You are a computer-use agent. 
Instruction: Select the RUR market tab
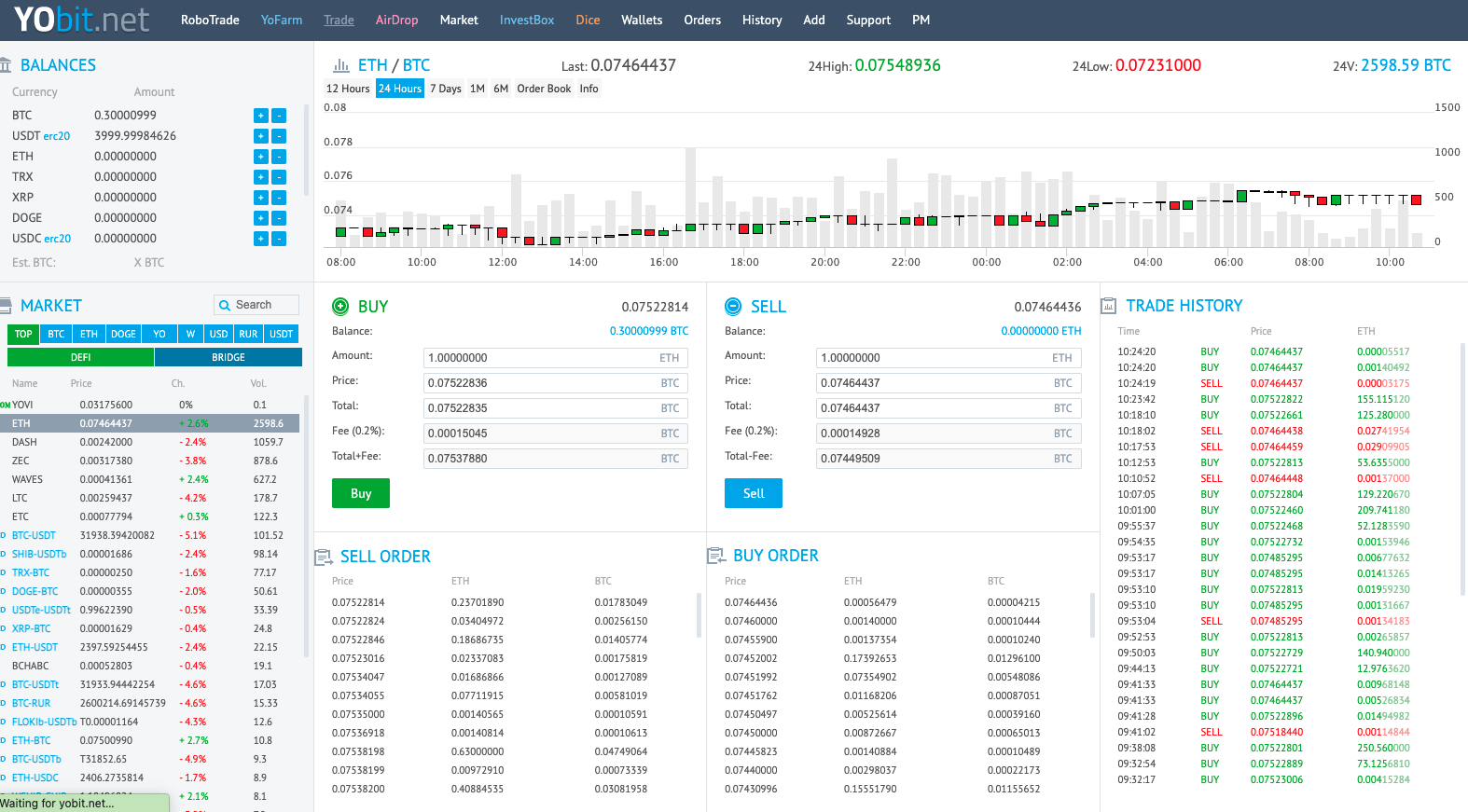(248, 334)
